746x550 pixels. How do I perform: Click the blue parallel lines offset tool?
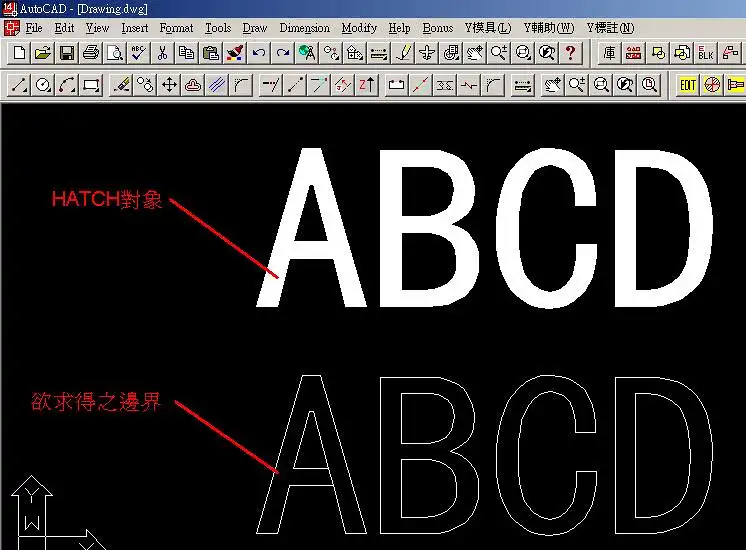[217, 85]
